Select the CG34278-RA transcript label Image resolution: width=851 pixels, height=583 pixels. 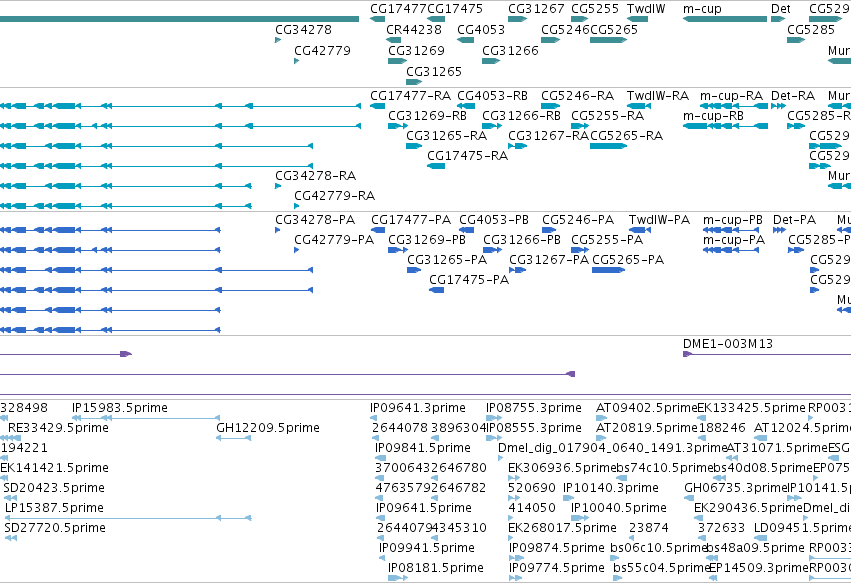pos(315,176)
